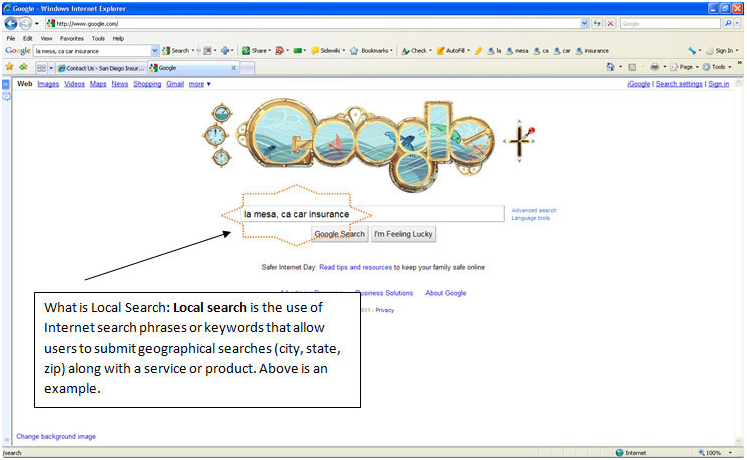
Task: Close the Google tab with its X
Action: (233, 68)
